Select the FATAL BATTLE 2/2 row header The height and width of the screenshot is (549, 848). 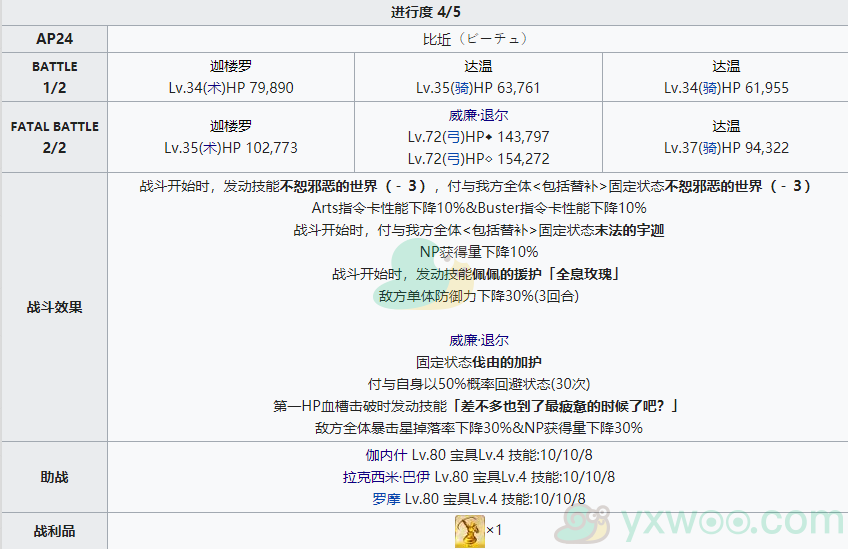tap(55, 137)
